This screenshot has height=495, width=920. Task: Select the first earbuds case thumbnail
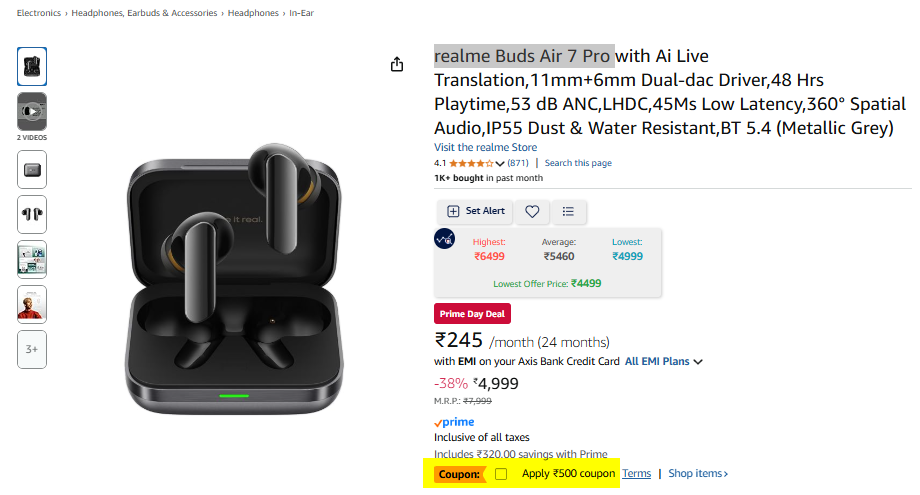[x=32, y=66]
